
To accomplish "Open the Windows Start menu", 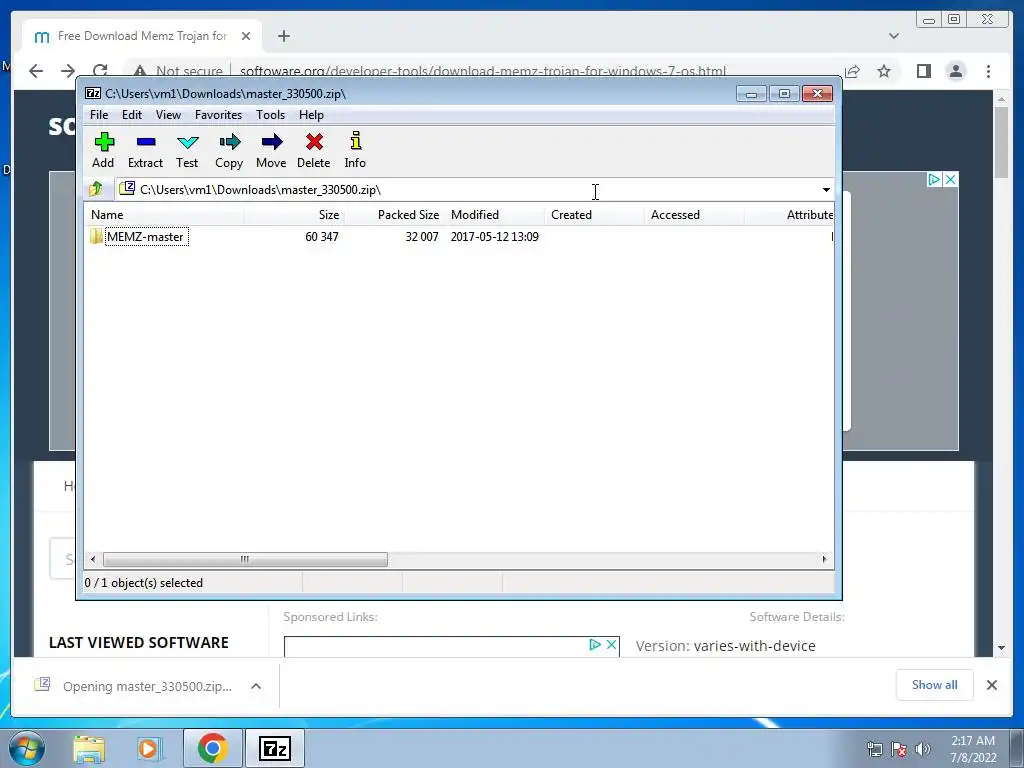I will [27, 748].
